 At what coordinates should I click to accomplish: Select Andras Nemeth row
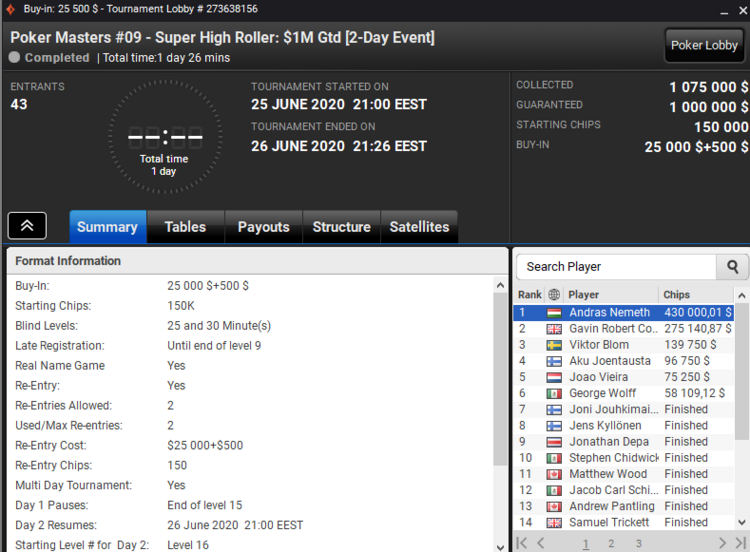pyautogui.click(x=624, y=313)
